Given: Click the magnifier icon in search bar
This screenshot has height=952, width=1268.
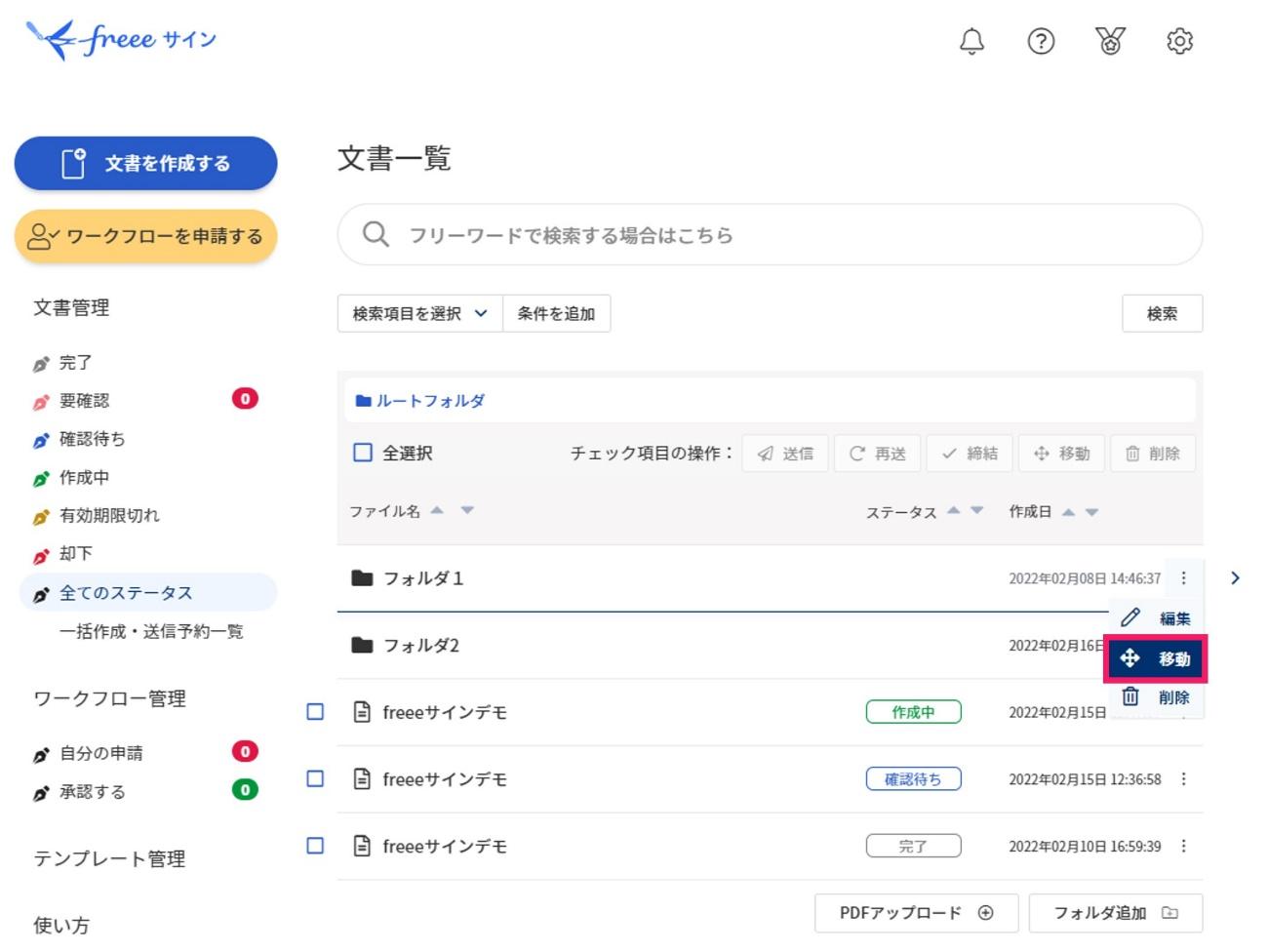Looking at the screenshot, I should (376, 234).
